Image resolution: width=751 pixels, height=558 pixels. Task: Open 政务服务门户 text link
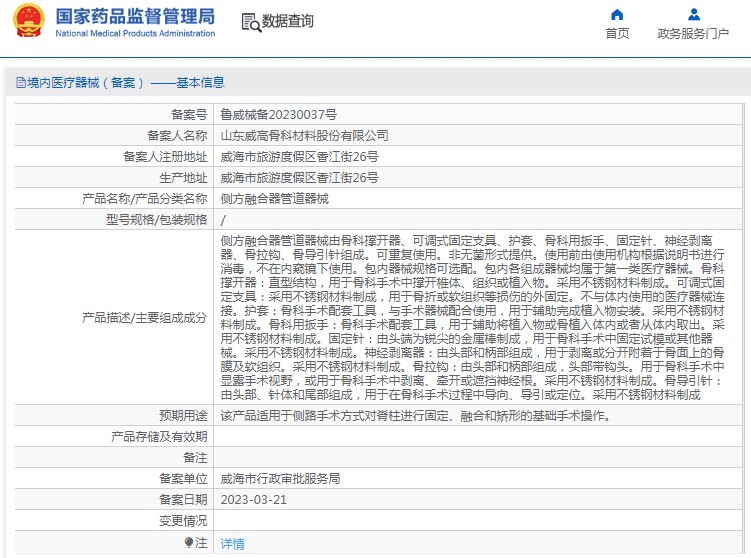point(693,34)
